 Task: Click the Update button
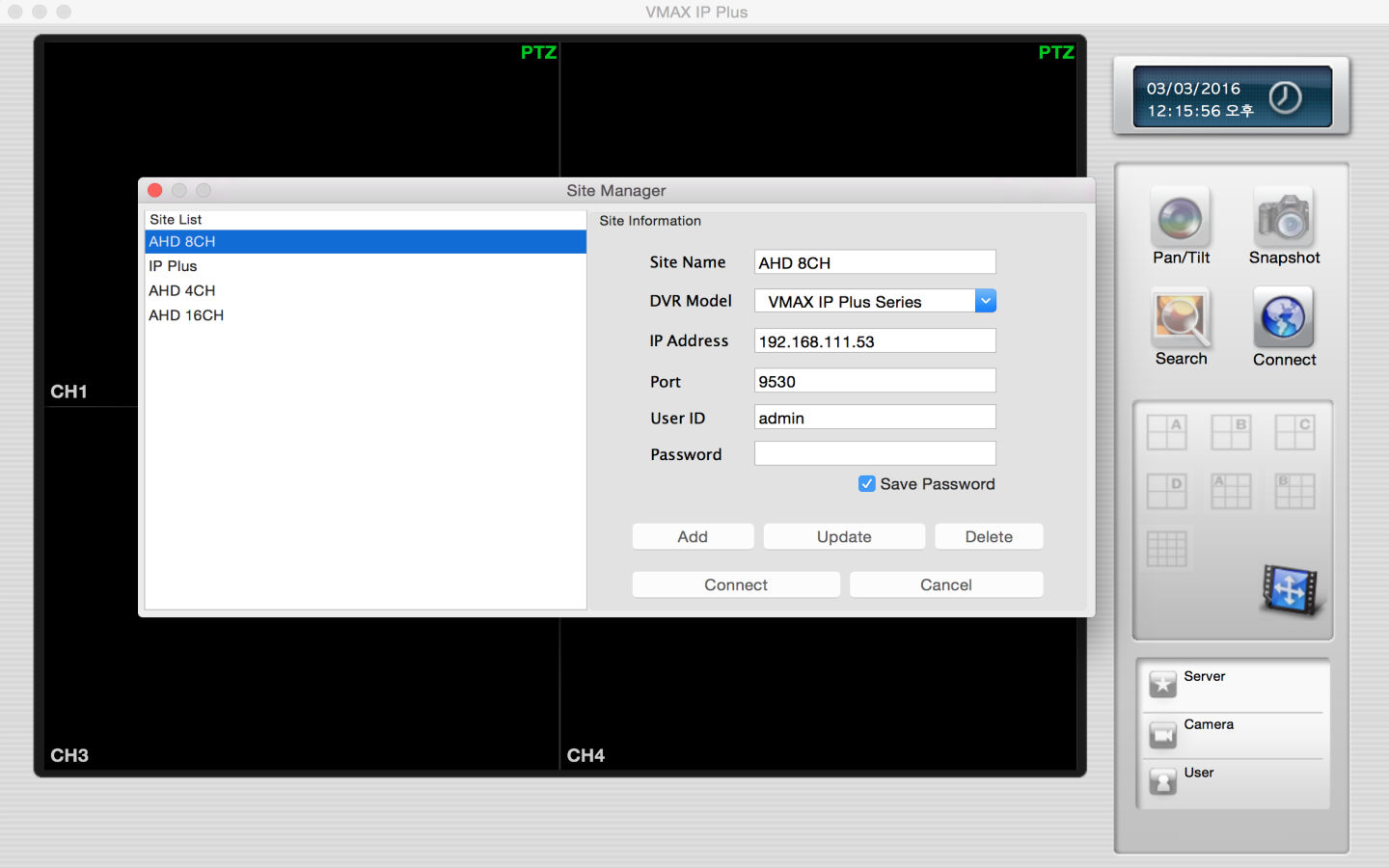tap(844, 537)
